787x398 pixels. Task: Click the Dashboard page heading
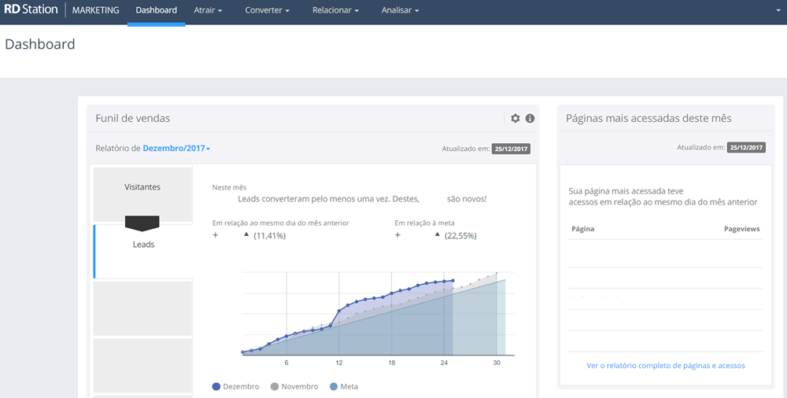[x=40, y=44]
